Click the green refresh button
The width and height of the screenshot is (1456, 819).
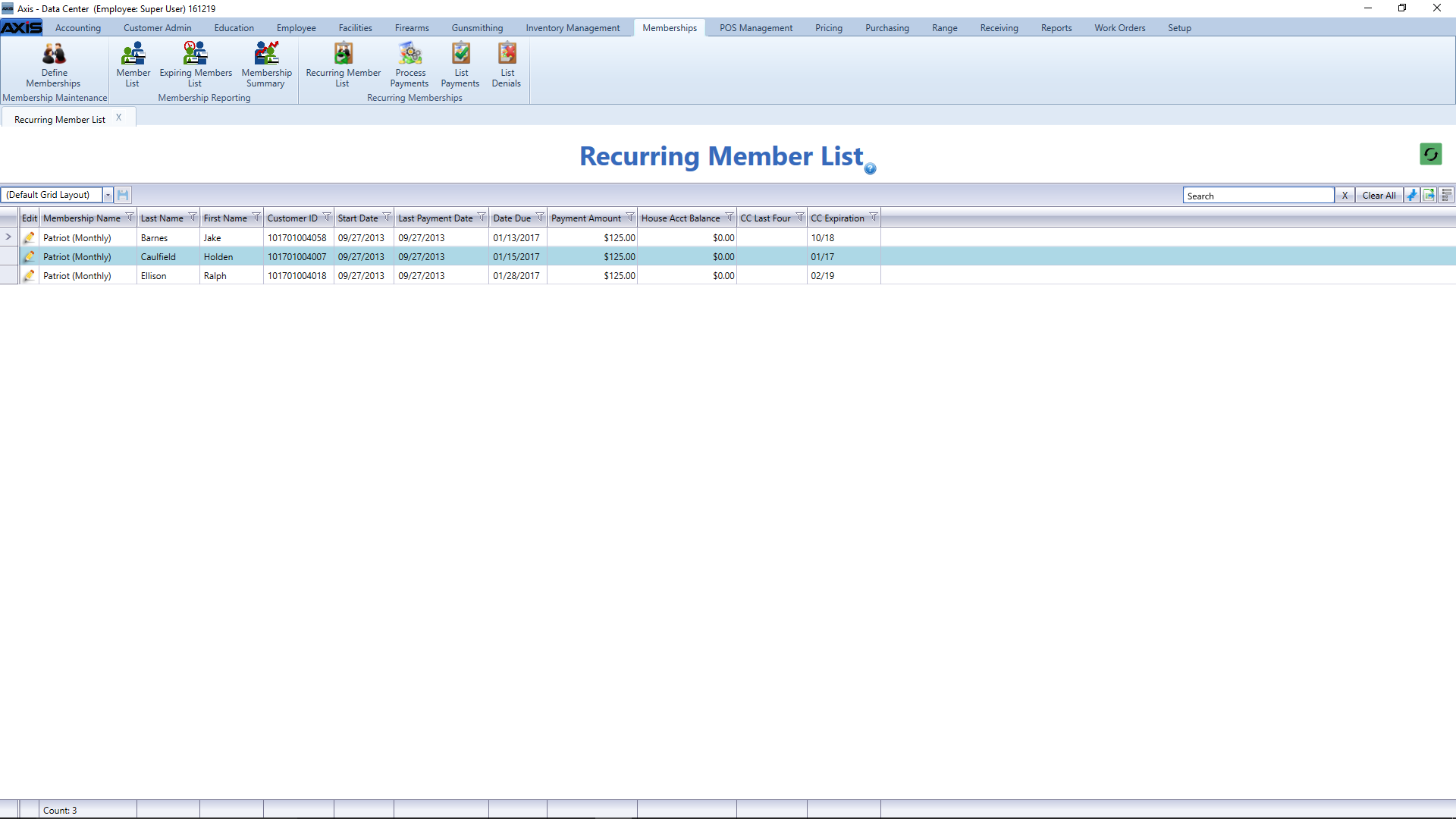point(1430,154)
